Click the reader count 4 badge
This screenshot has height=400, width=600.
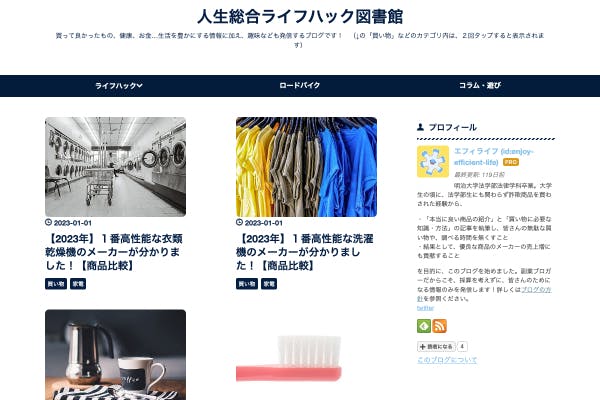pyautogui.click(x=462, y=346)
